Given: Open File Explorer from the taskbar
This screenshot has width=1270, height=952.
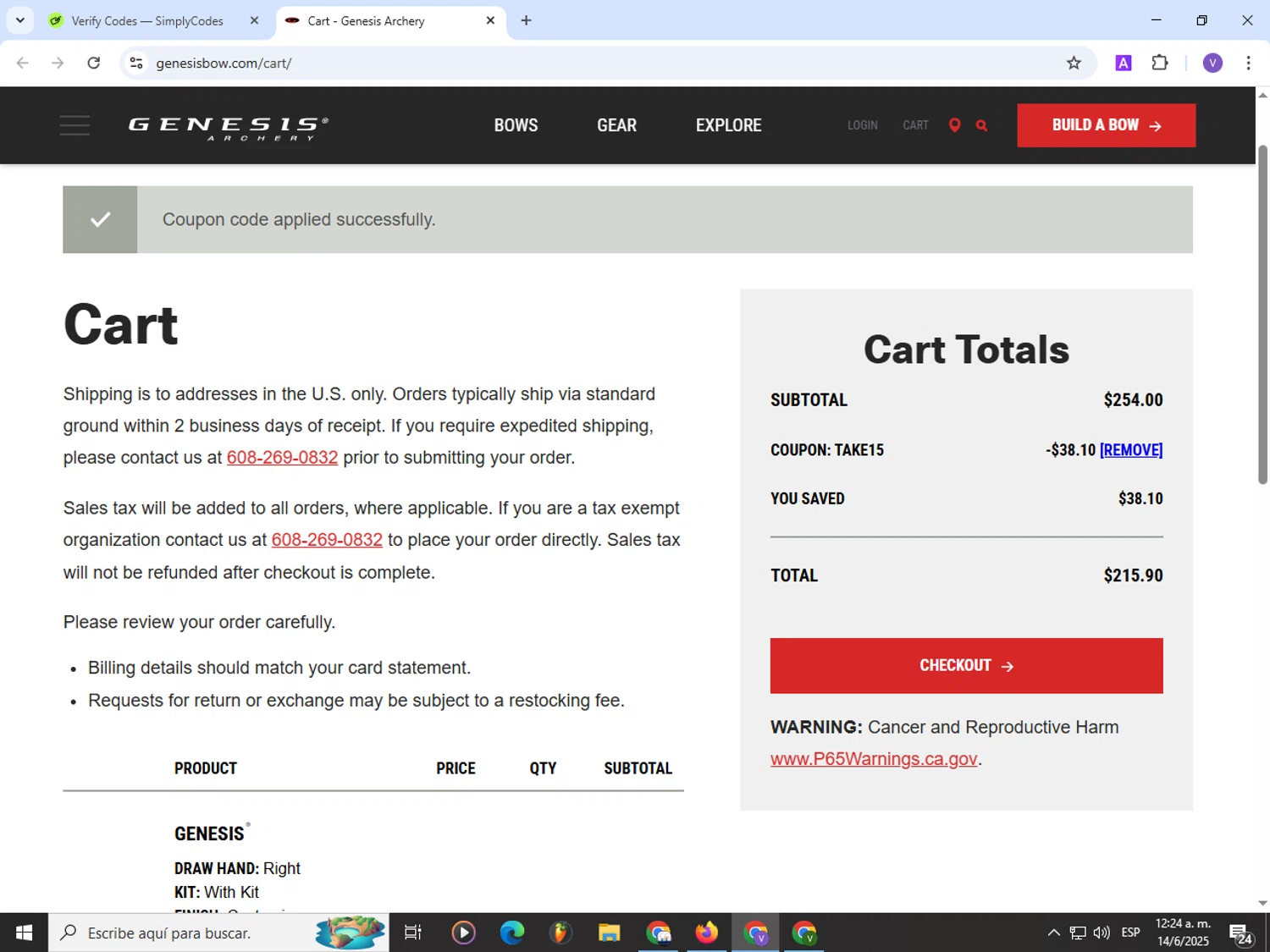Looking at the screenshot, I should point(609,933).
